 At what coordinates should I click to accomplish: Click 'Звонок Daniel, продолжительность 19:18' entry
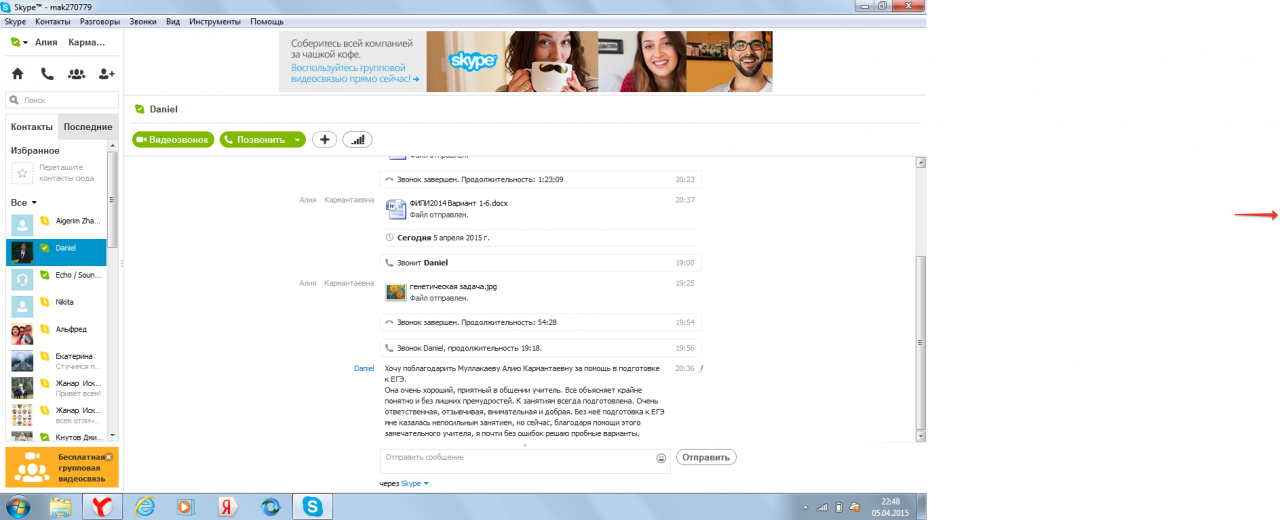point(540,348)
